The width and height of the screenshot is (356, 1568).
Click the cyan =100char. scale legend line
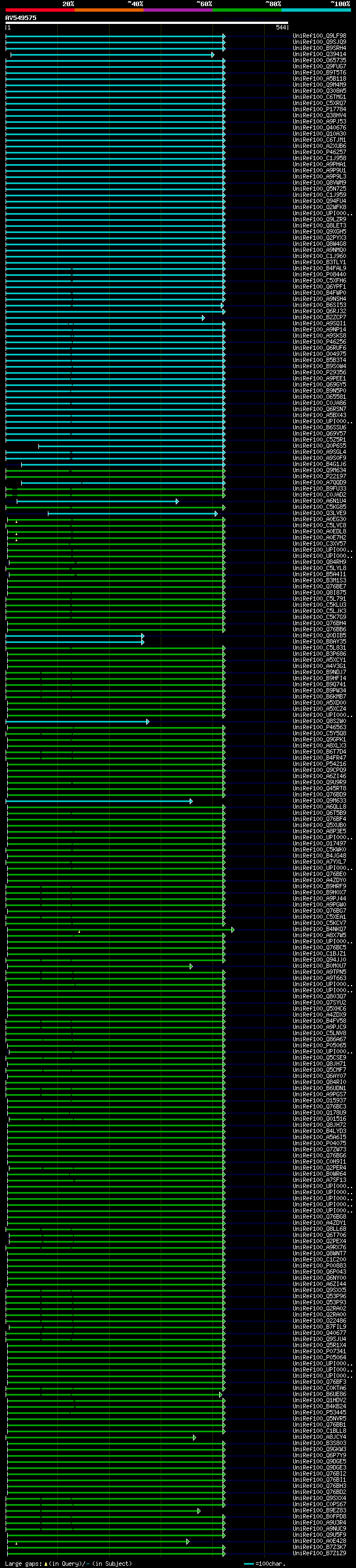click(x=248, y=1564)
